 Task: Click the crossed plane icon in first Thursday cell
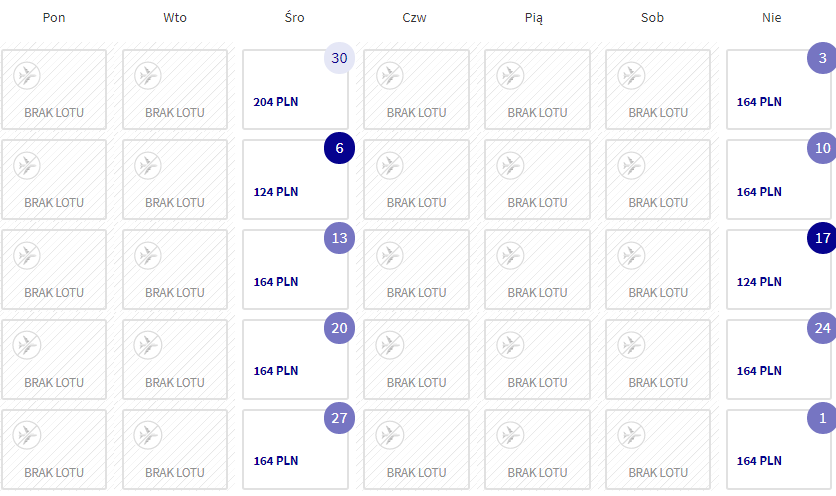click(390, 75)
